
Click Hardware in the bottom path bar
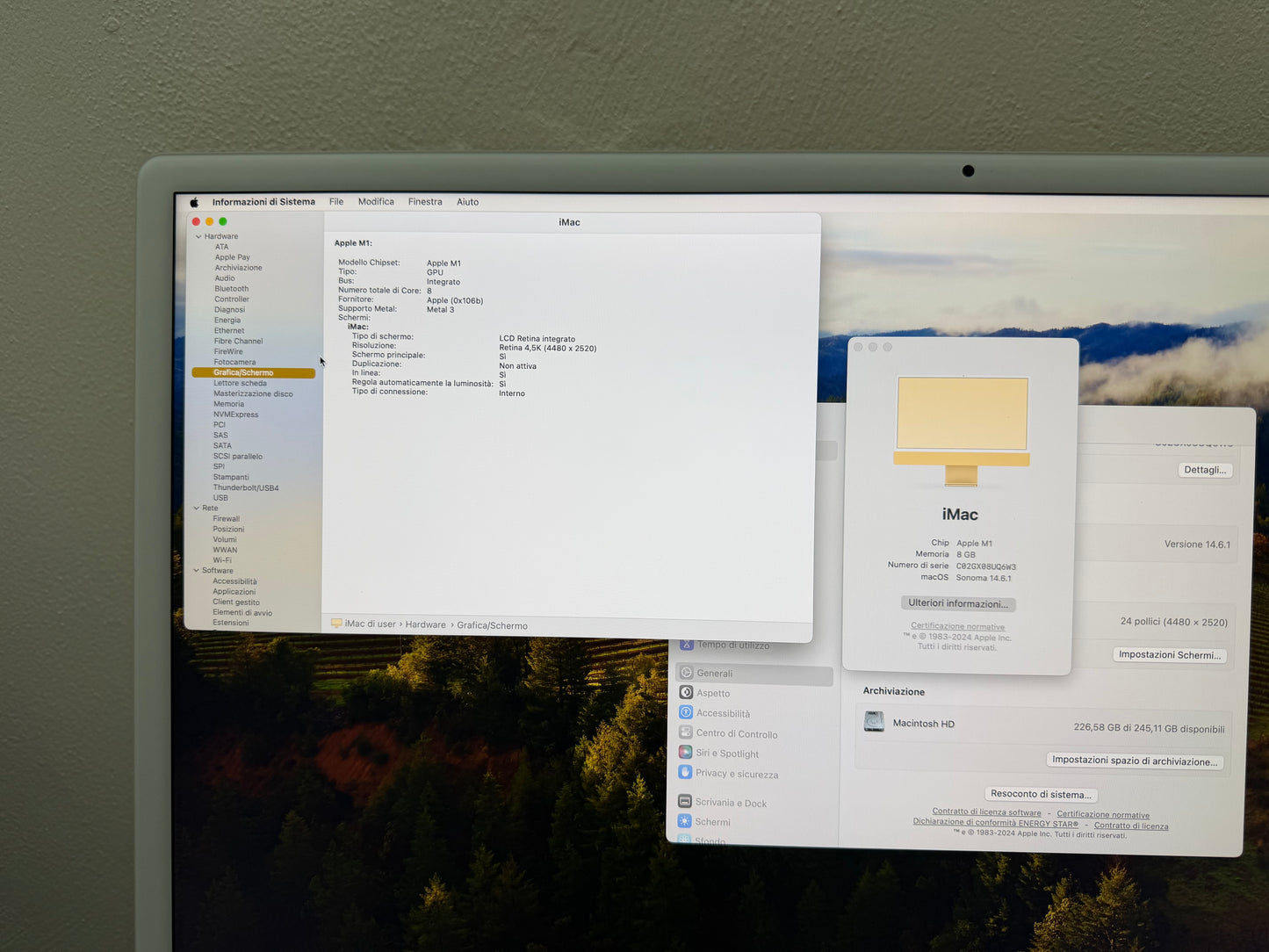click(426, 624)
